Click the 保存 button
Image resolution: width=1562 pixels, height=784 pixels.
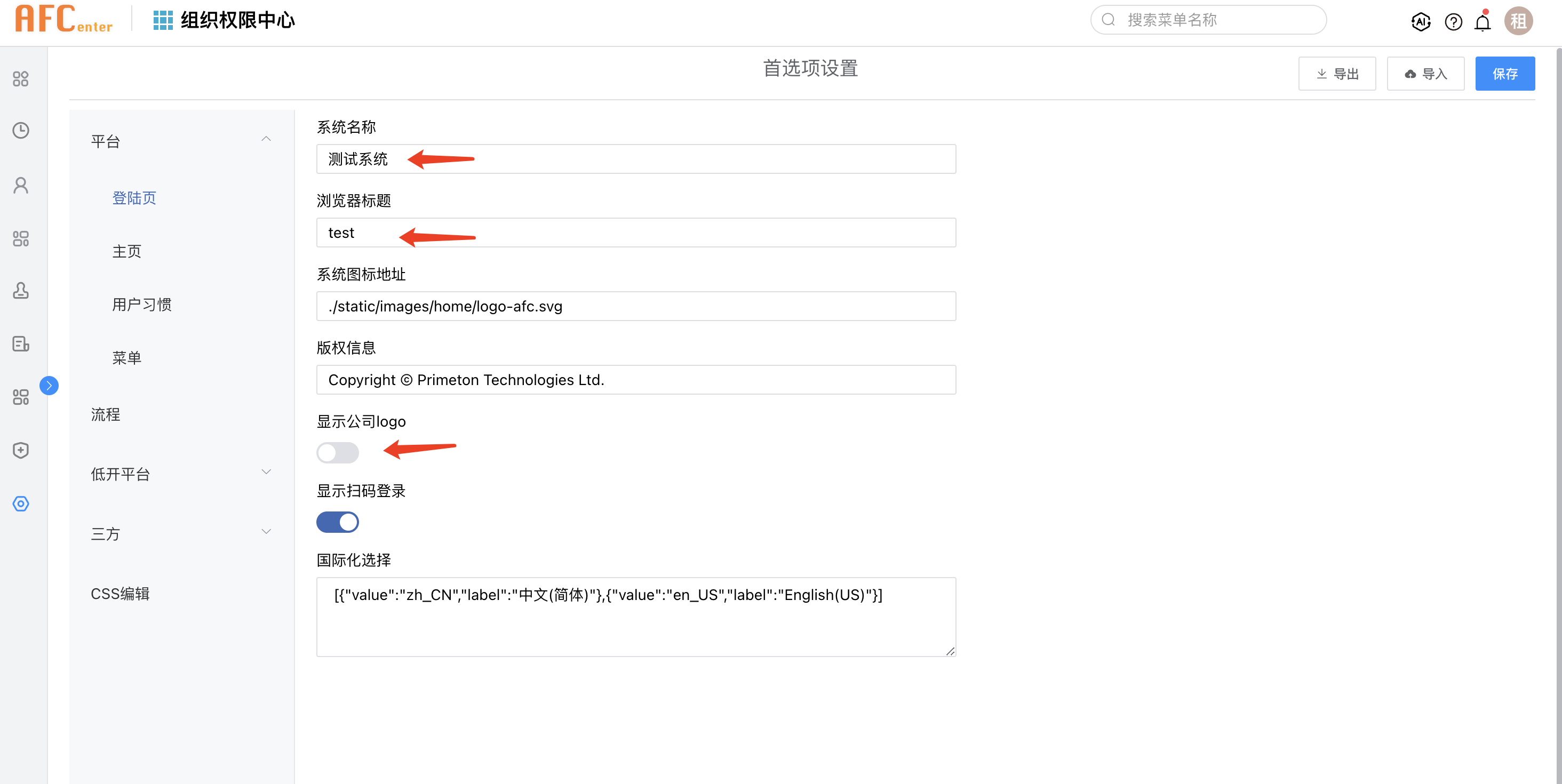point(1504,74)
